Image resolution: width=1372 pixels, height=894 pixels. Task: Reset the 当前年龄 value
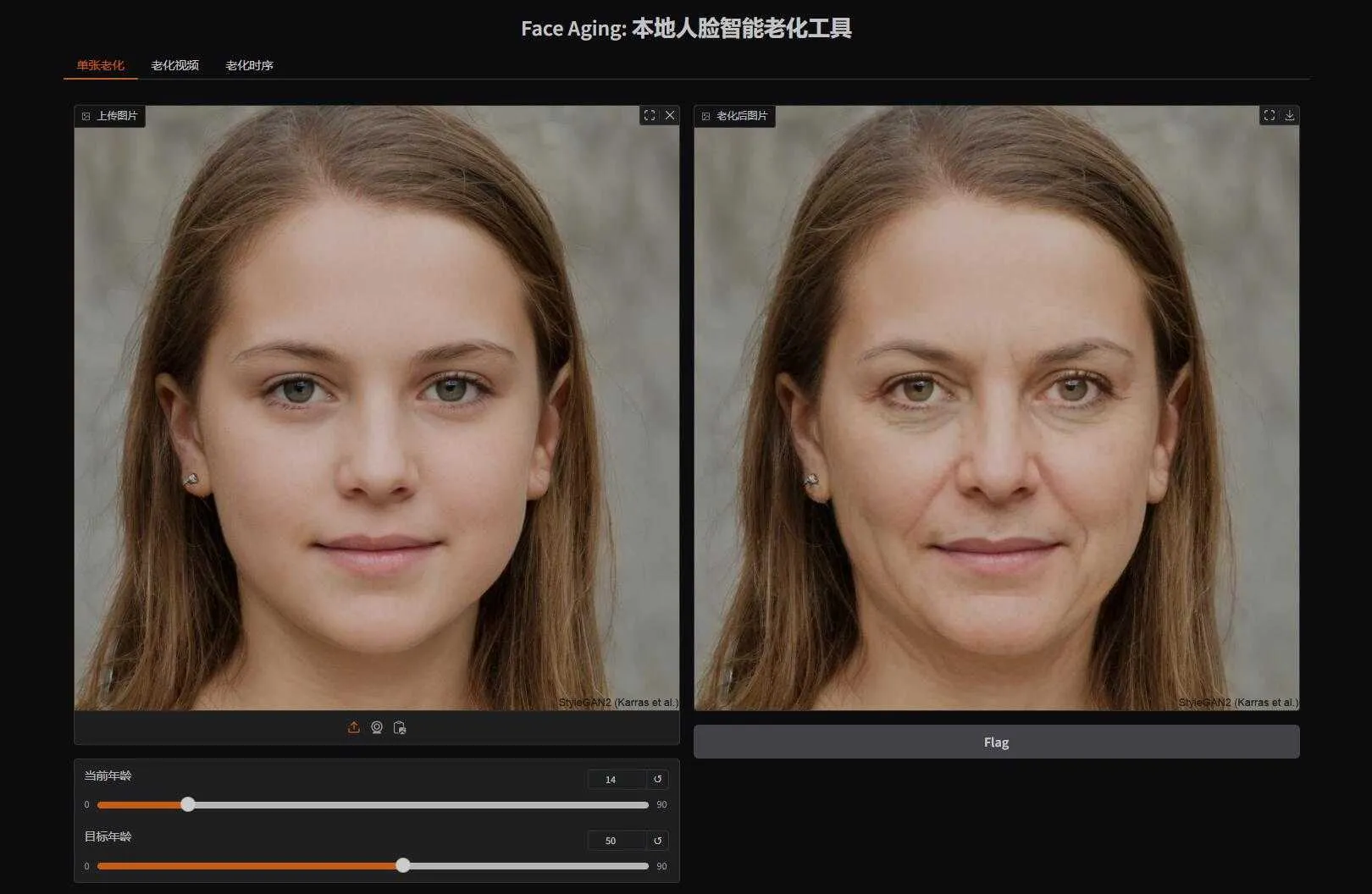tap(658, 779)
